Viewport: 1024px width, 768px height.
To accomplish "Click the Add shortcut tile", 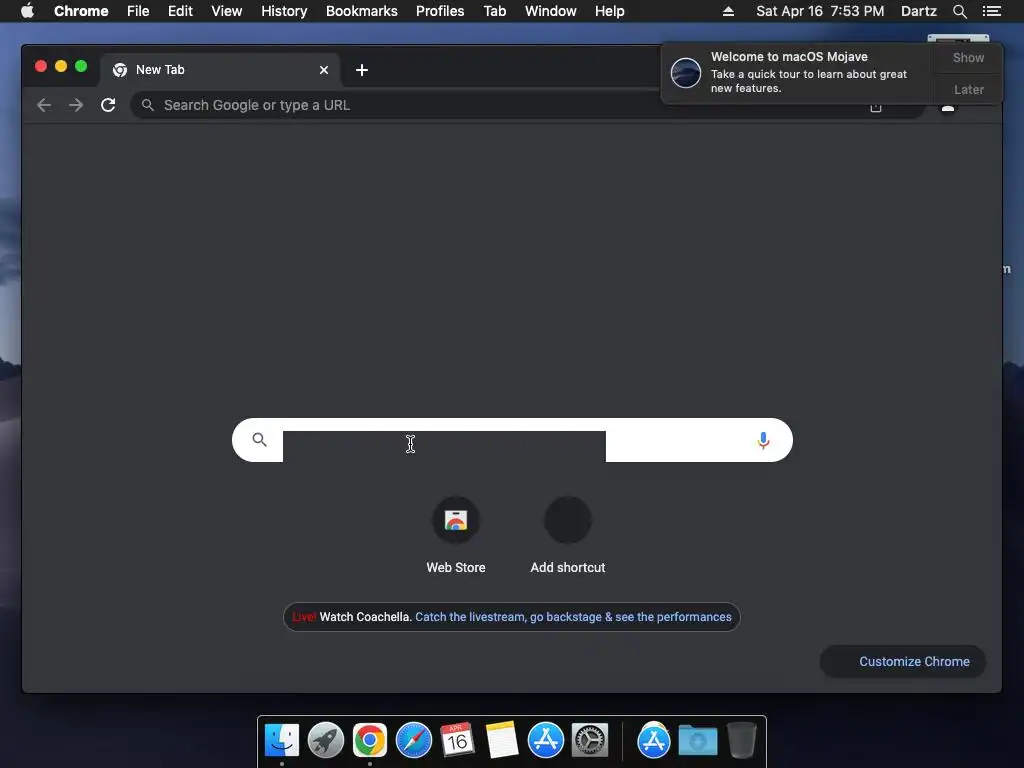I will 568,536.
